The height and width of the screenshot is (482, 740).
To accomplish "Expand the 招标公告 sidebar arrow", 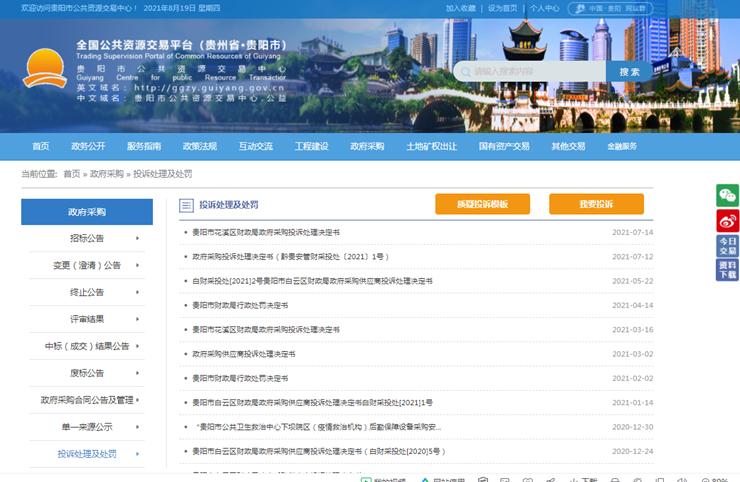I will tap(137, 238).
